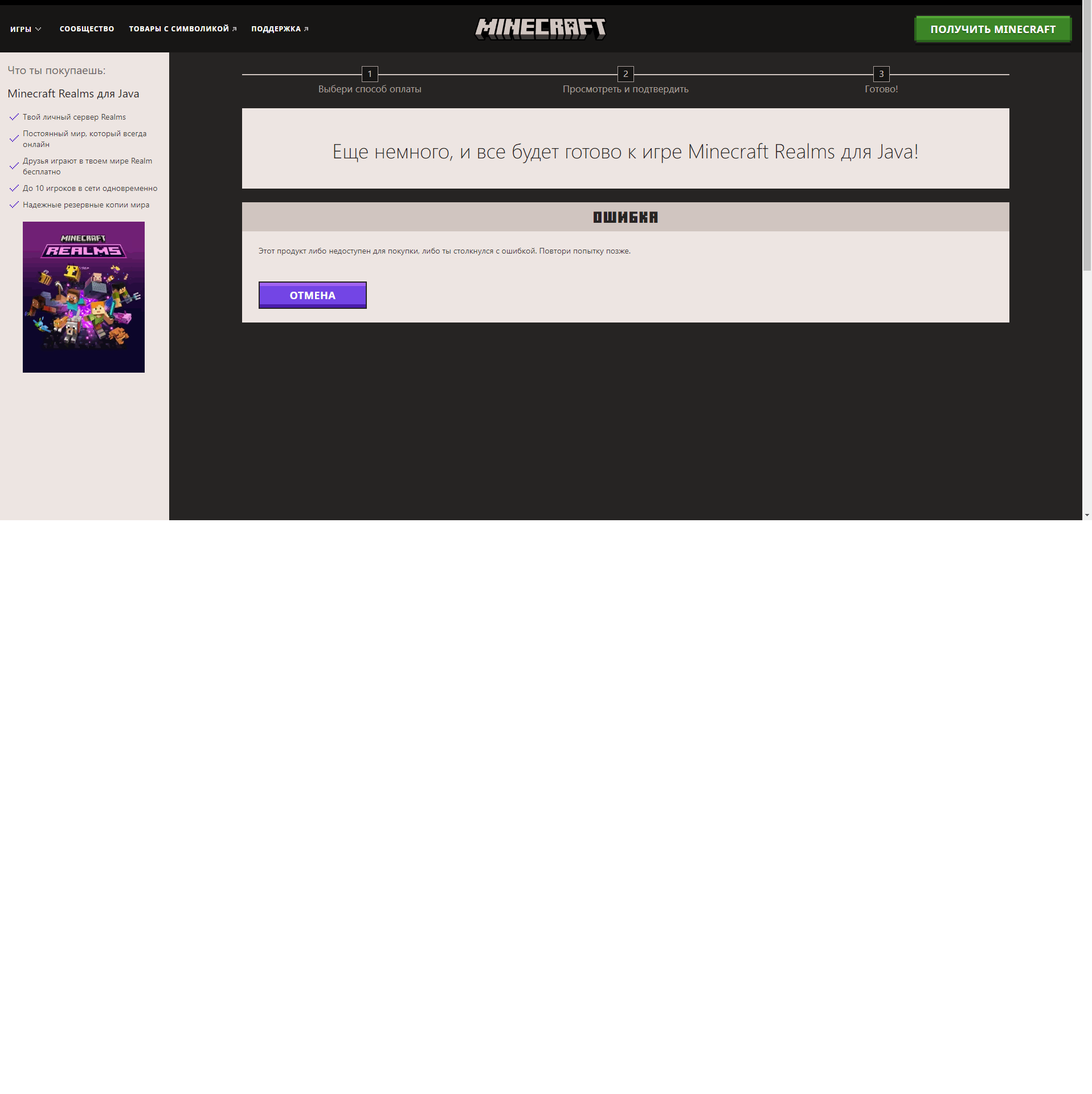This screenshot has width=1092, height=1094.
Task: Click the ПОЛУЧИТЬ MINECRAFT button
Action: (993, 29)
